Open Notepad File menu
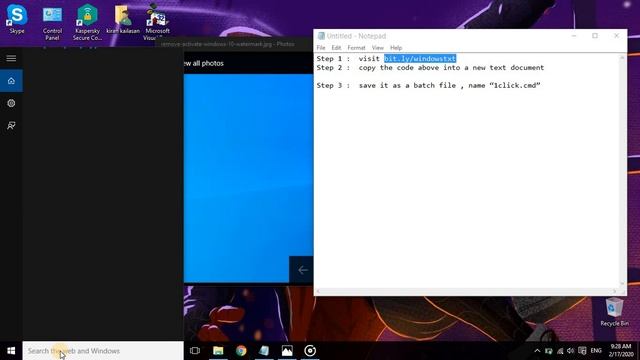Viewport: 640px width, 360px height. [x=321, y=48]
